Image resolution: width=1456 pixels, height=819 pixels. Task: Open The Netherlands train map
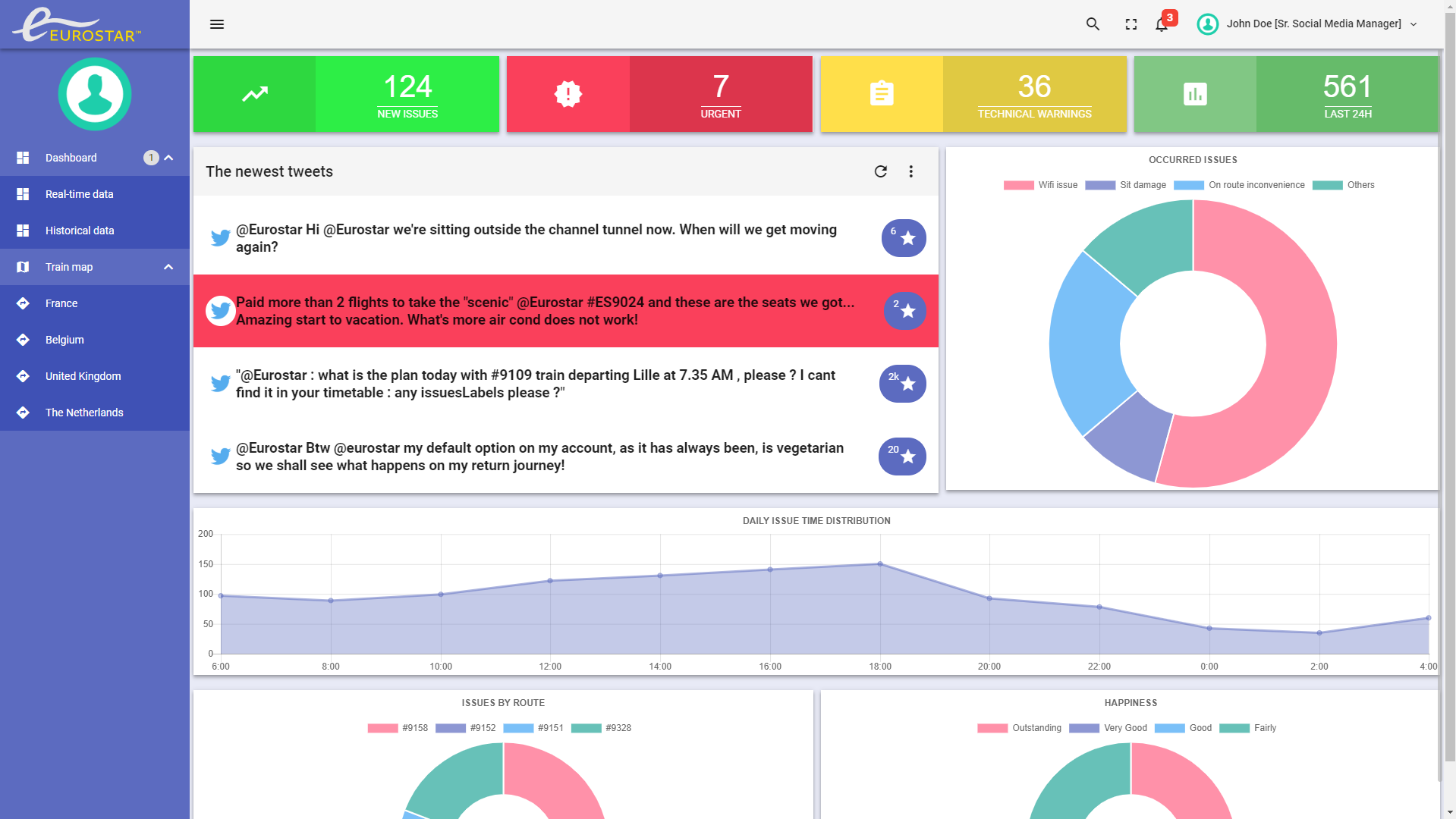coord(95,413)
